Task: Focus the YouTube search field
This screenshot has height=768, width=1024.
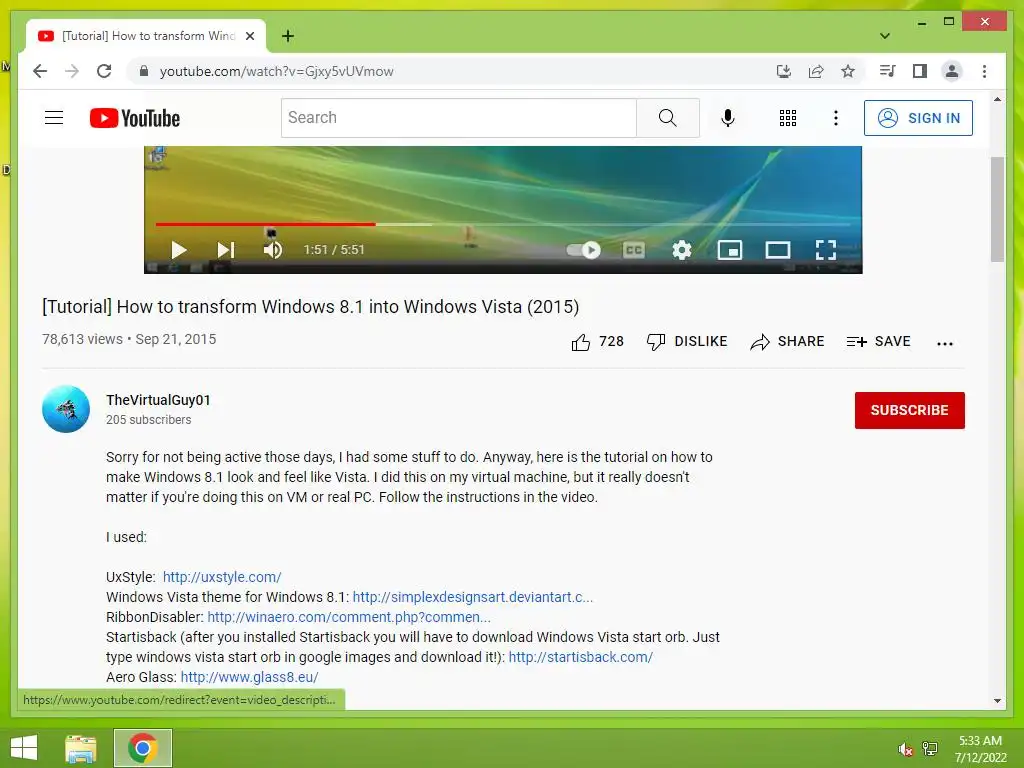Action: pyautogui.click(x=458, y=118)
